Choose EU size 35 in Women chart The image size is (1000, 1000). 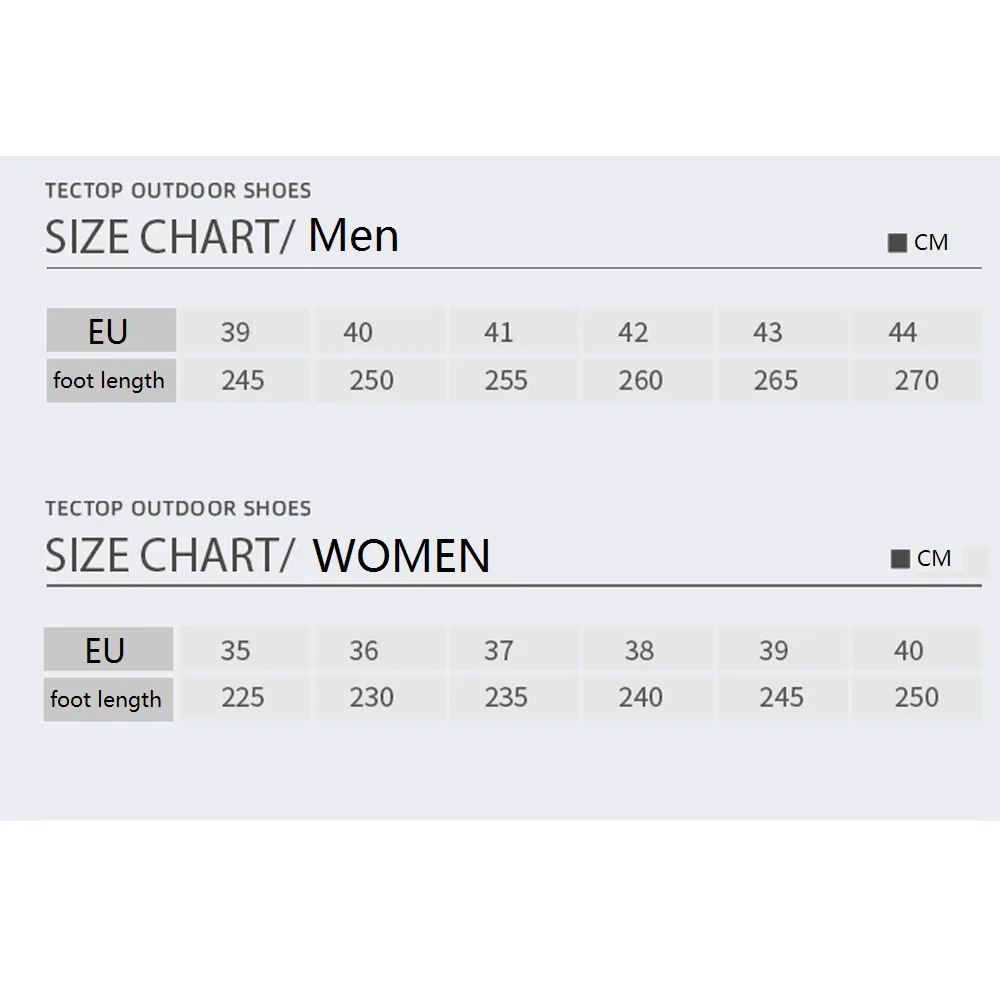click(235, 651)
